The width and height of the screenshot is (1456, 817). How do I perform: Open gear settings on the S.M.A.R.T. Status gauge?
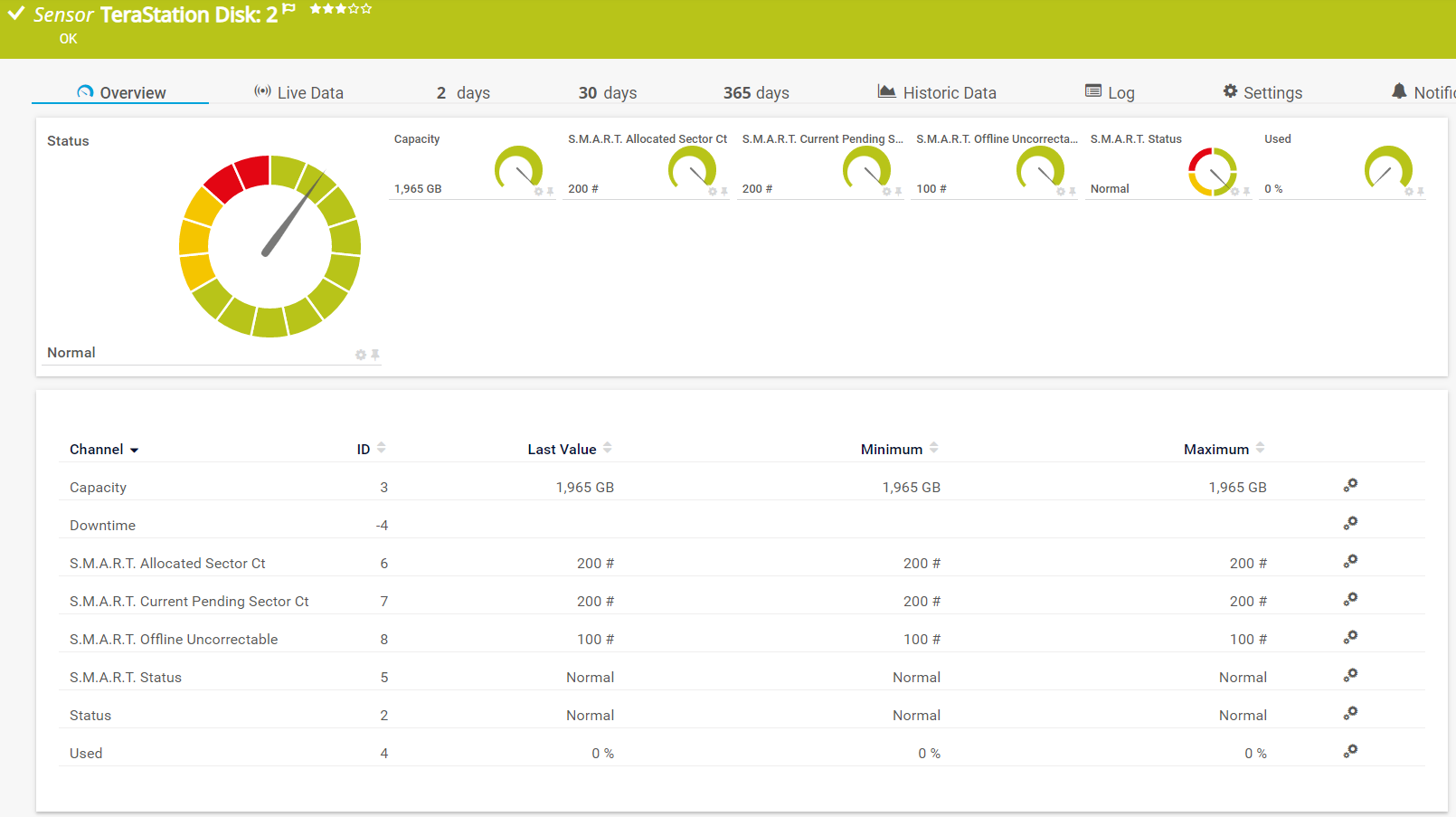pyautogui.click(x=1234, y=192)
